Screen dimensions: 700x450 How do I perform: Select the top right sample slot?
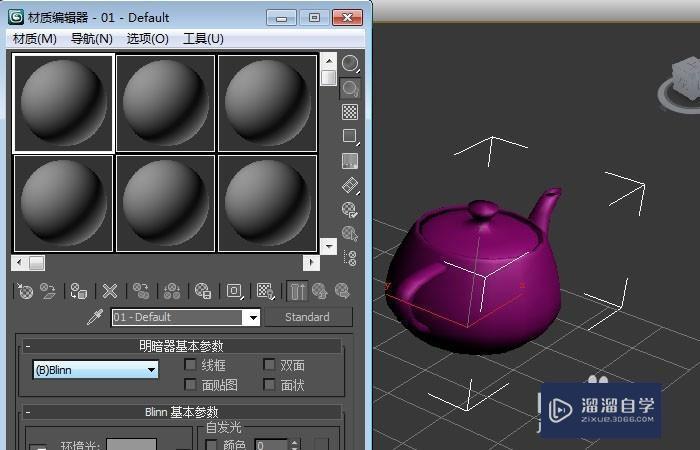(267, 104)
